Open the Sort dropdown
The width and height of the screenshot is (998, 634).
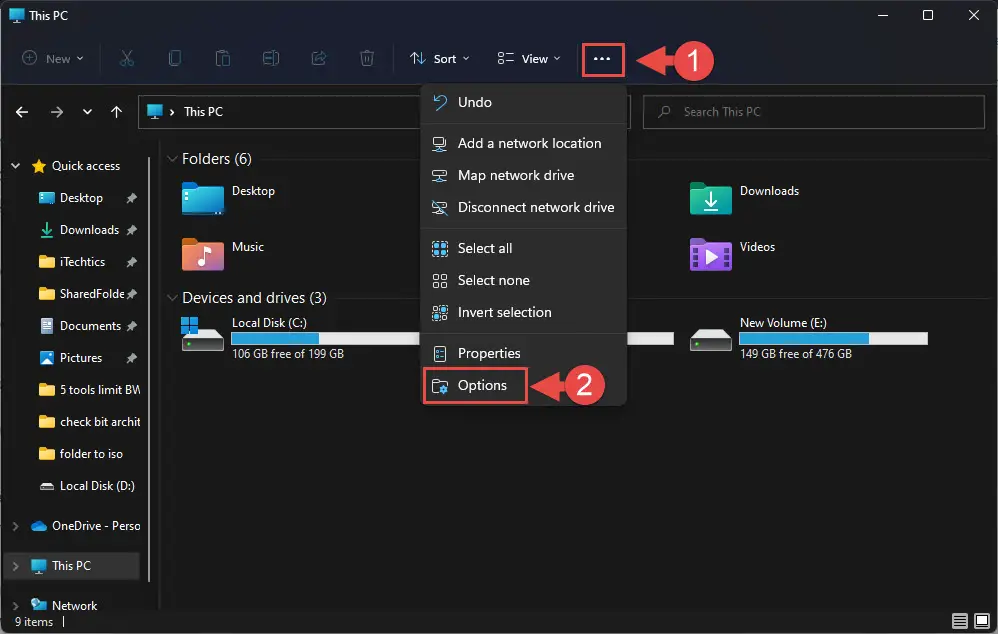click(x=439, y=59)
